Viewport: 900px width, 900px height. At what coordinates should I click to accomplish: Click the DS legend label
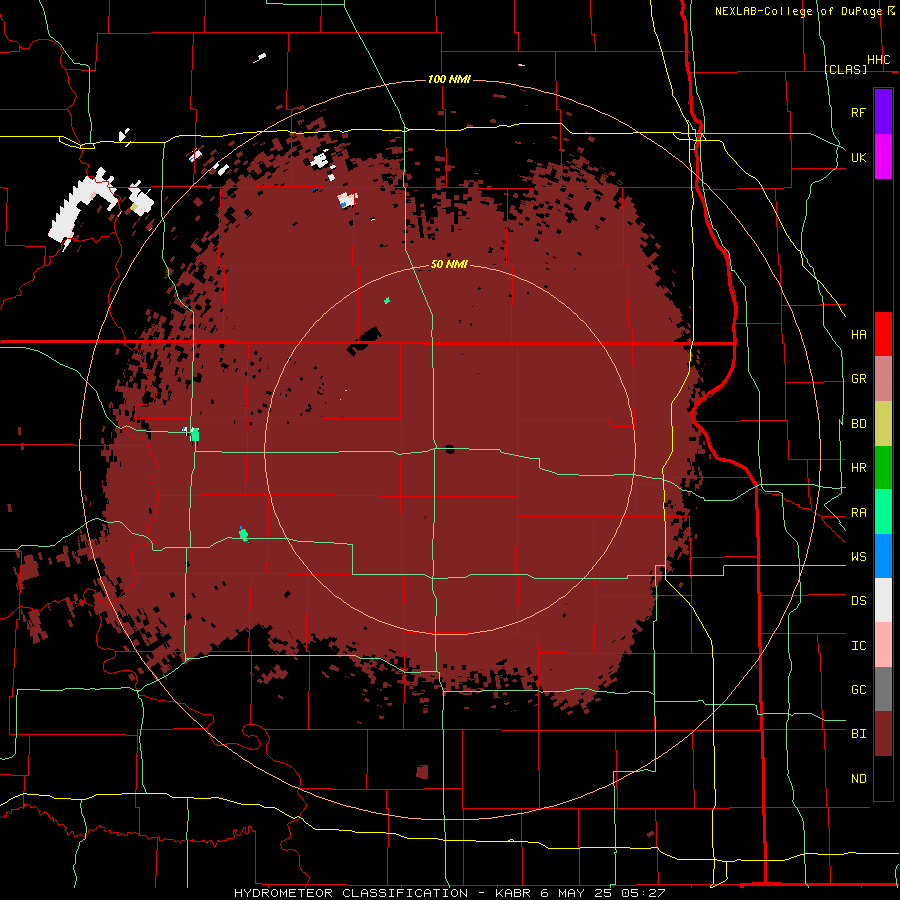click(858, 601)
